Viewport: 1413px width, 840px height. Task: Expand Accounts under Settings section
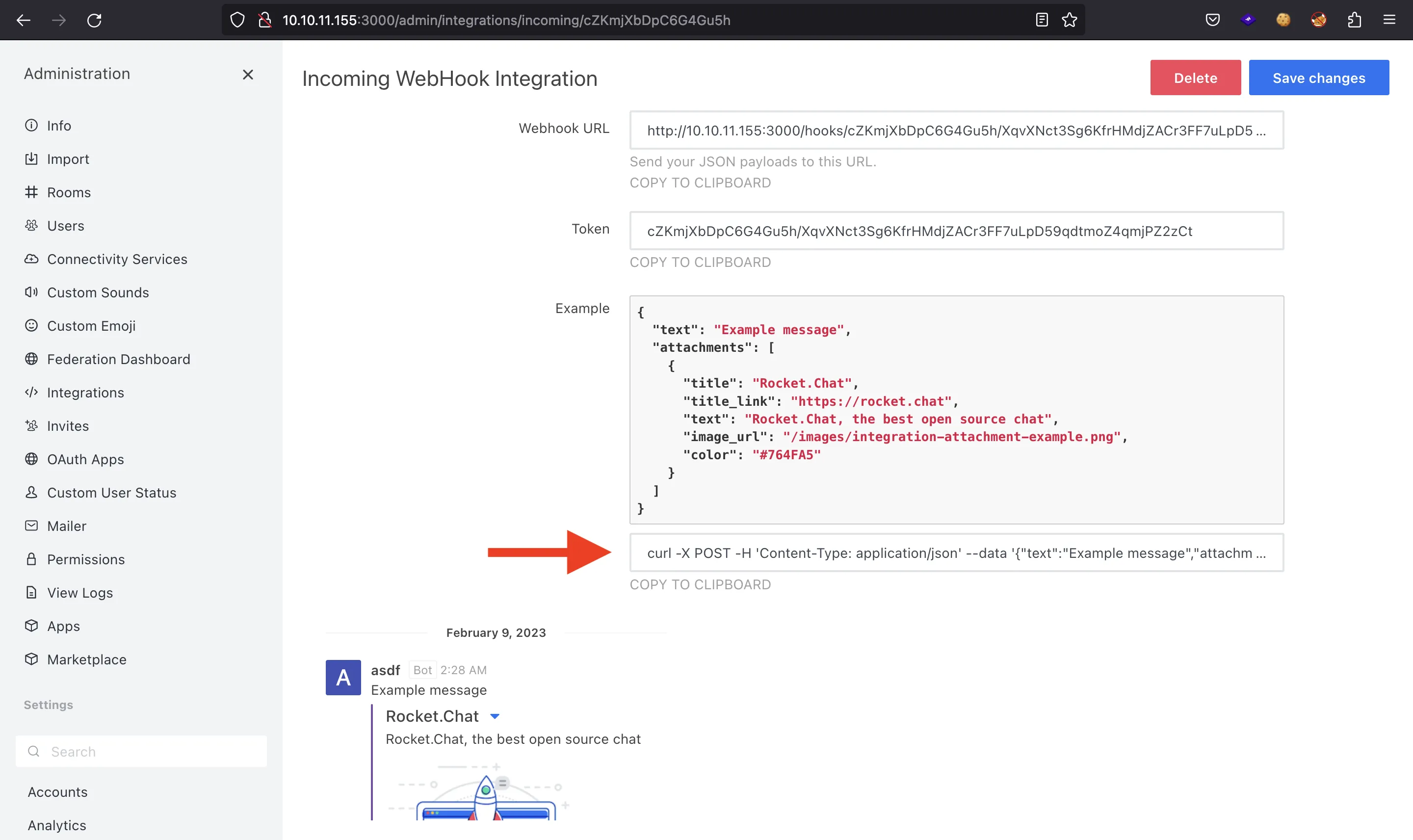pos(57,791)
